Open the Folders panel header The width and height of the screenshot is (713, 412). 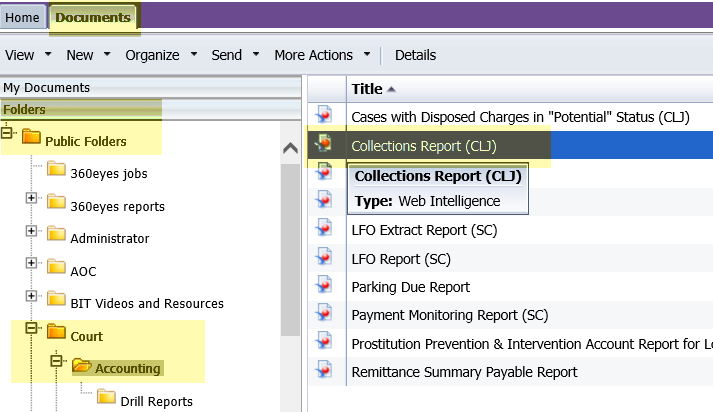[150, 110]
